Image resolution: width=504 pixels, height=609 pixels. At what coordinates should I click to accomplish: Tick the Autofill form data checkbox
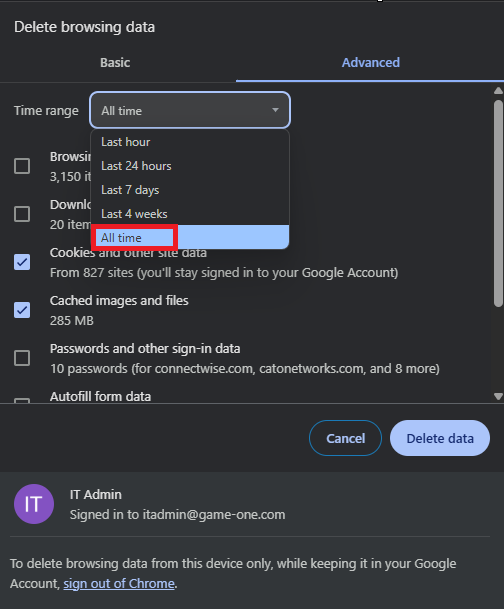[x=22, y=400]
